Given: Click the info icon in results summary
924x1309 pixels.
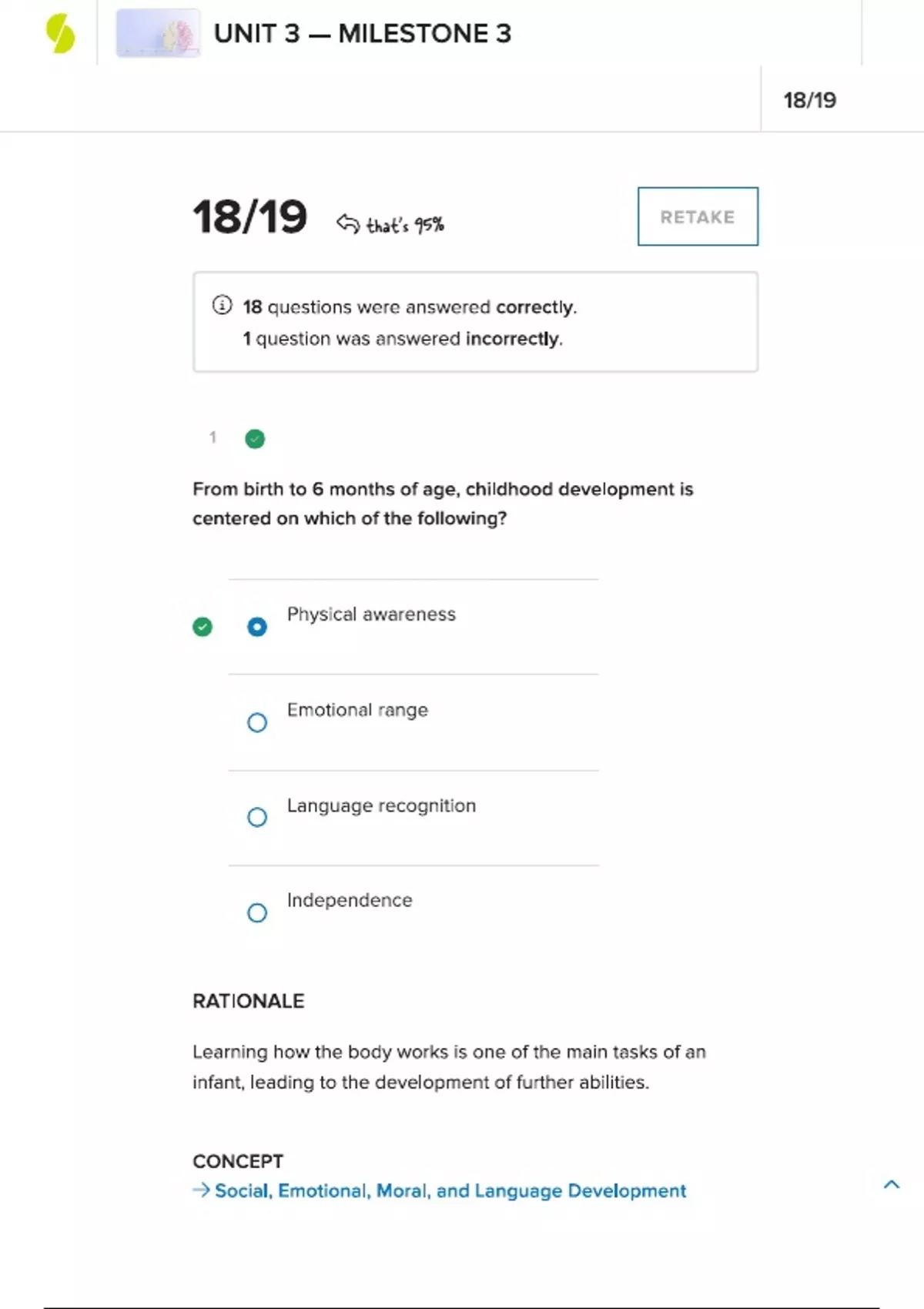Looking at the screenshot, I should tap(222, 305).
